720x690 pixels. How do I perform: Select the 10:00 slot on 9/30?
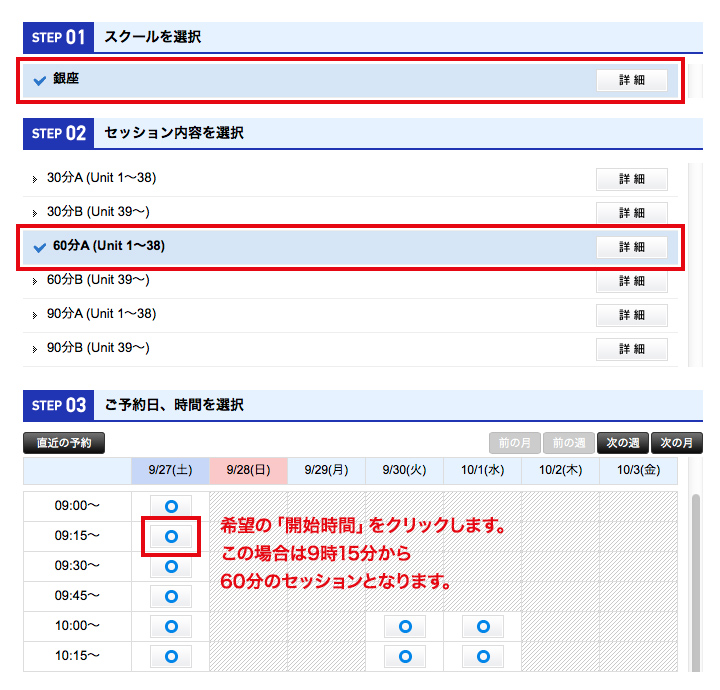[x=405, y=627]
